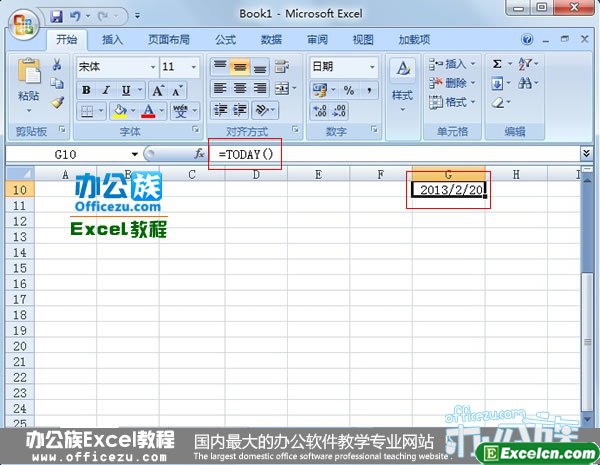Viewport: 600px width, 465px height.
Task: Open Font dialog launcher
Action: [196, 130]
